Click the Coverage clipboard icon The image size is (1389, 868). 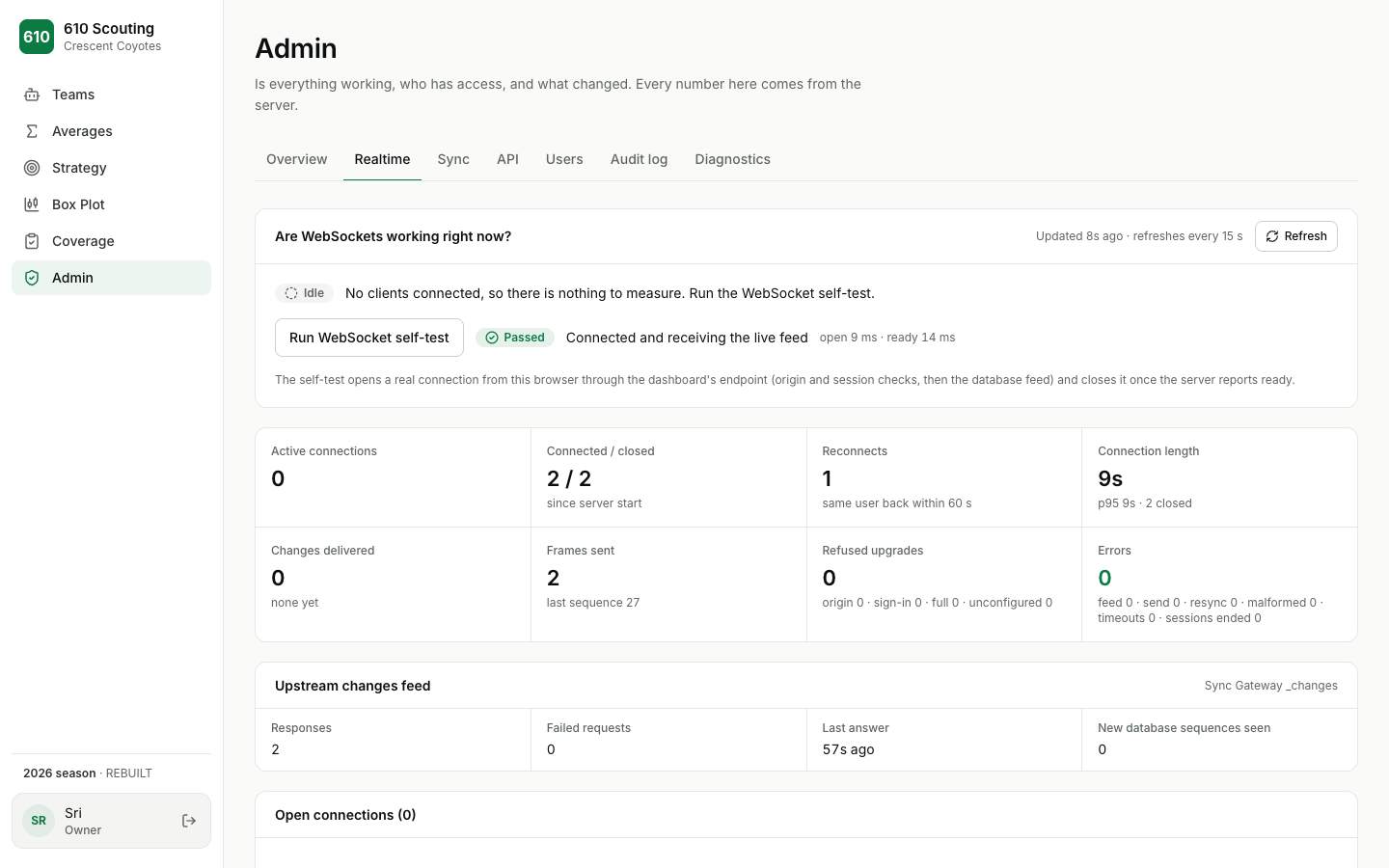click(x=32, y=241)
